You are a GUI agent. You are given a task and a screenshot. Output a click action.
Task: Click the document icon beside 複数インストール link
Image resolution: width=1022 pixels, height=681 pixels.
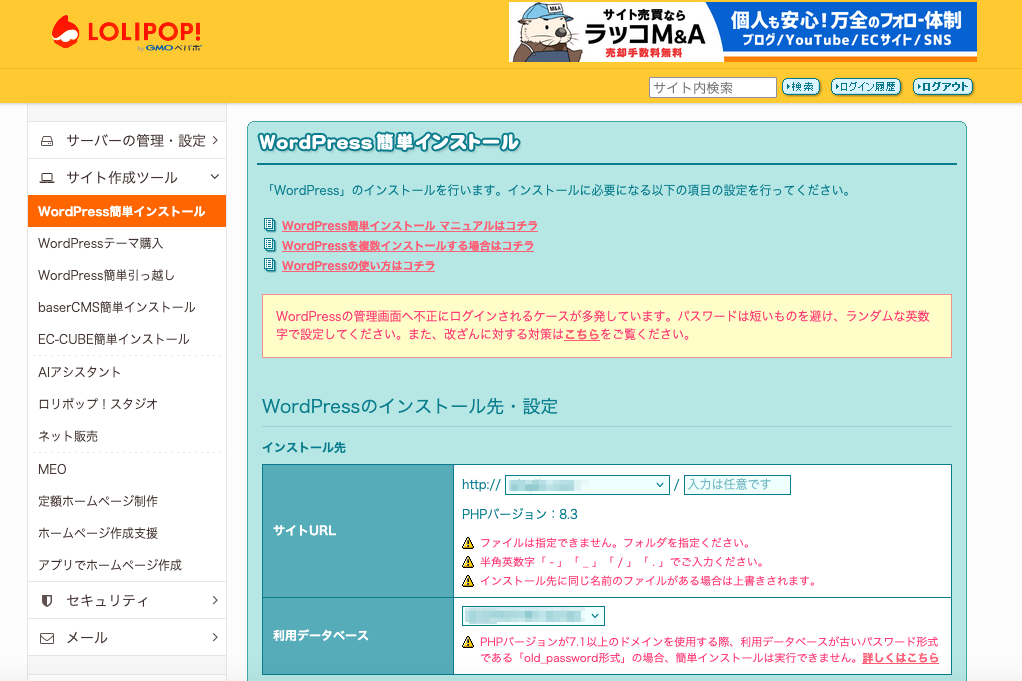[269, 245]
